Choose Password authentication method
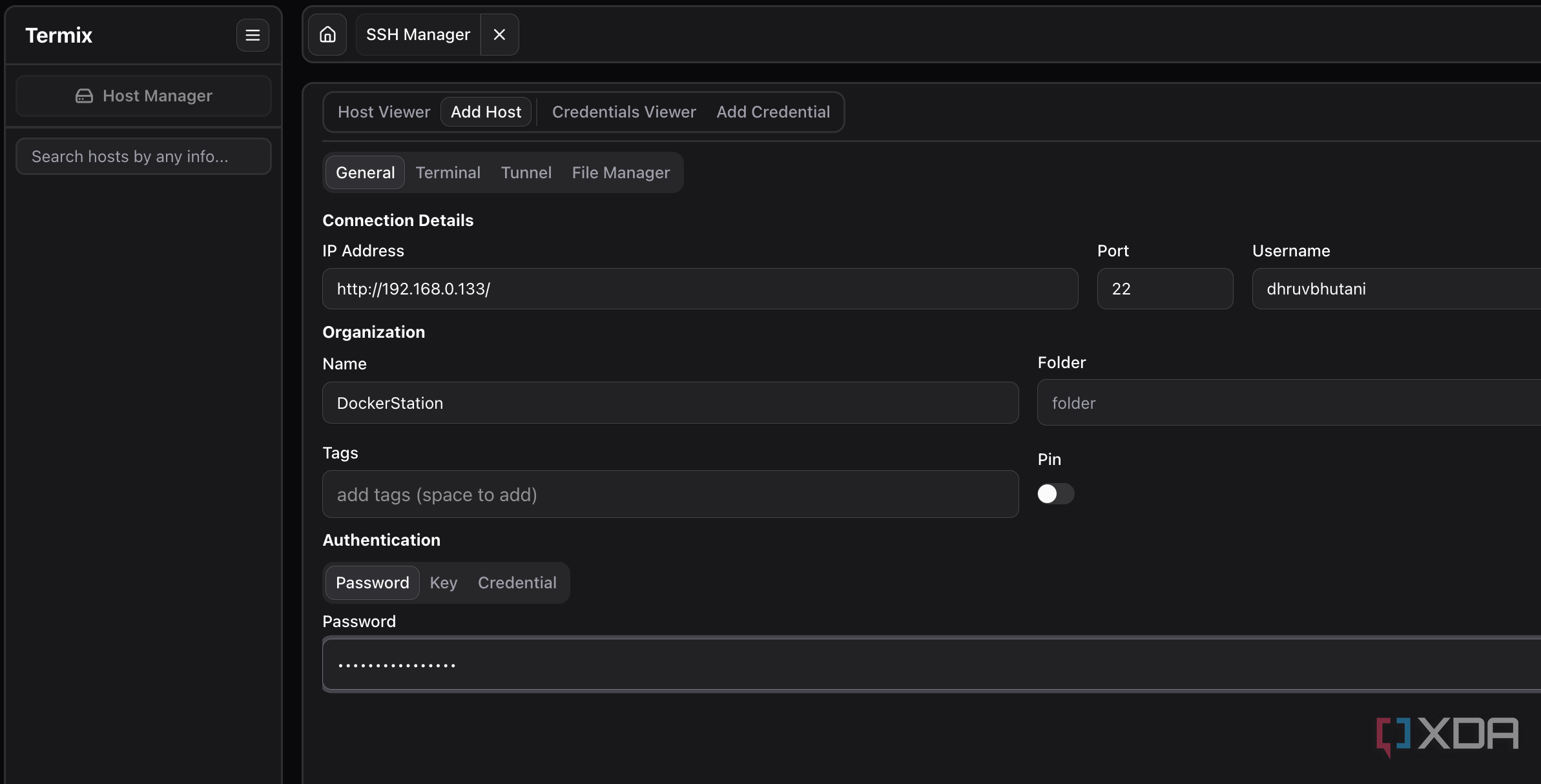This screenshot has height=784, width=1541. 372,583
